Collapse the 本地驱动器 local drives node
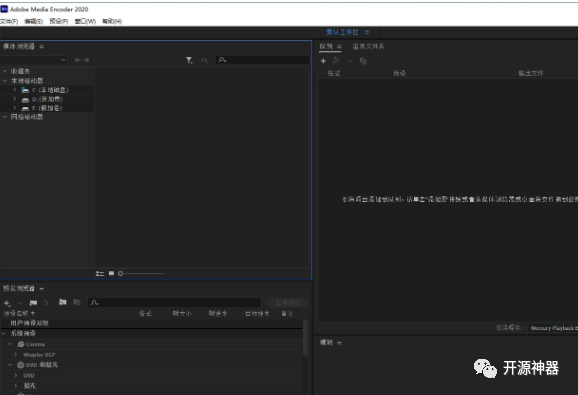Image resolution: width=578 pixels, height=395 pixels. [5, 80]
